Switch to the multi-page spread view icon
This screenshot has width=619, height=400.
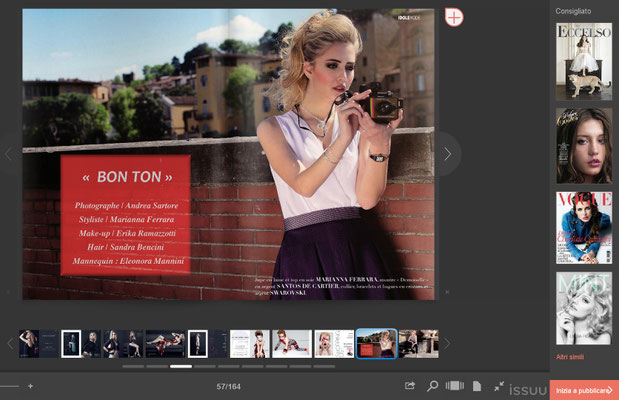pos(455,385)
